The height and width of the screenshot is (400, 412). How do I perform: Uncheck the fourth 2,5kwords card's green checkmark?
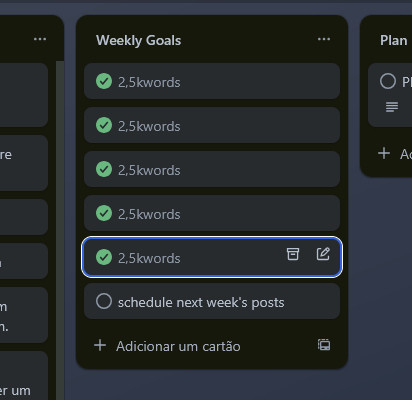pos(104,213)
